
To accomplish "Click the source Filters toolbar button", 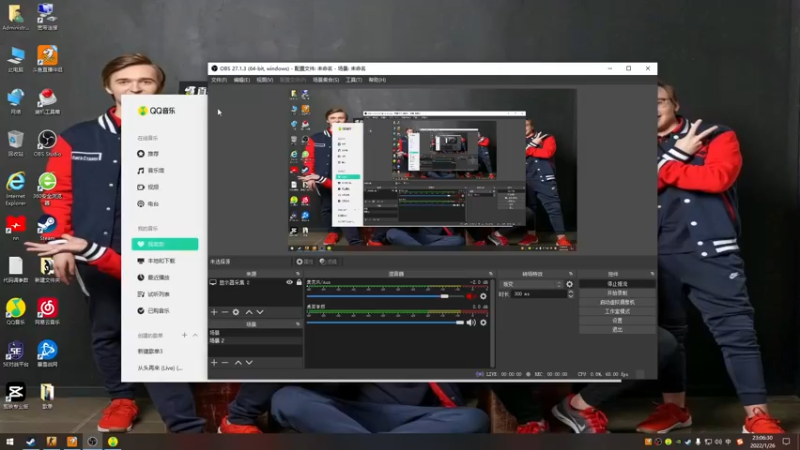I will pyautogui.click(x=329, y=262).
